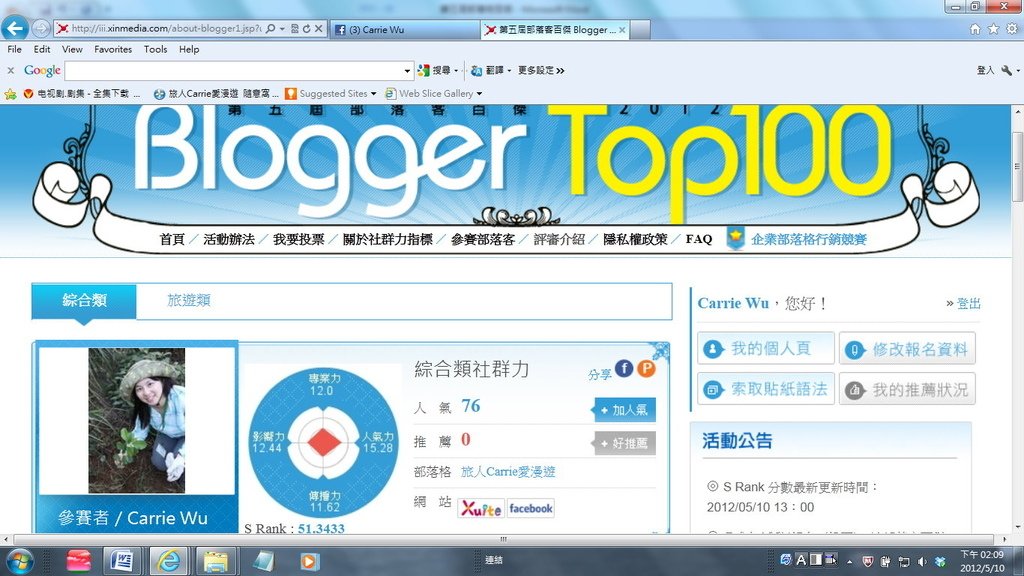Screen dimensions: 1024x576
Task: Open the red pinned app on the taskbar
Action: pos(78,561)
